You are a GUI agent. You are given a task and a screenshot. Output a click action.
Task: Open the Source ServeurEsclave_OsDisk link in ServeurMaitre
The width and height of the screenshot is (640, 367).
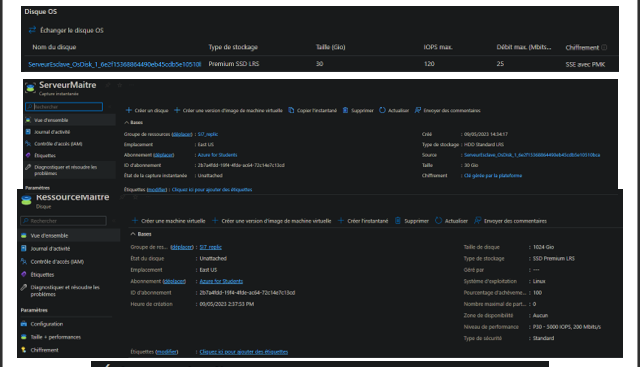(532, 155)
